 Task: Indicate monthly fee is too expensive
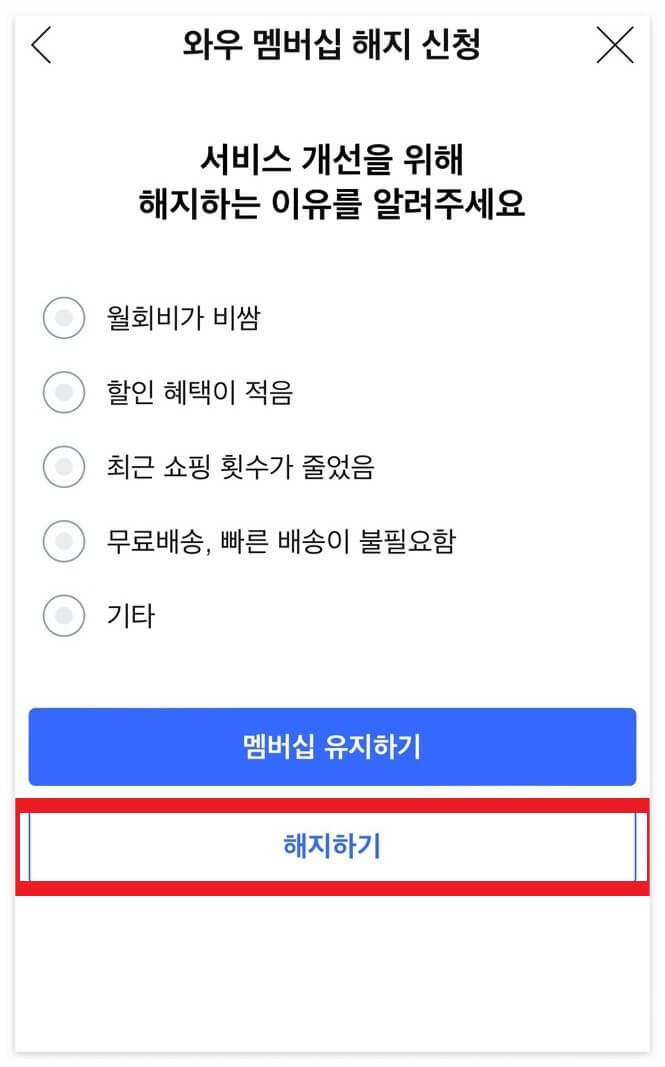click(64, 318)
